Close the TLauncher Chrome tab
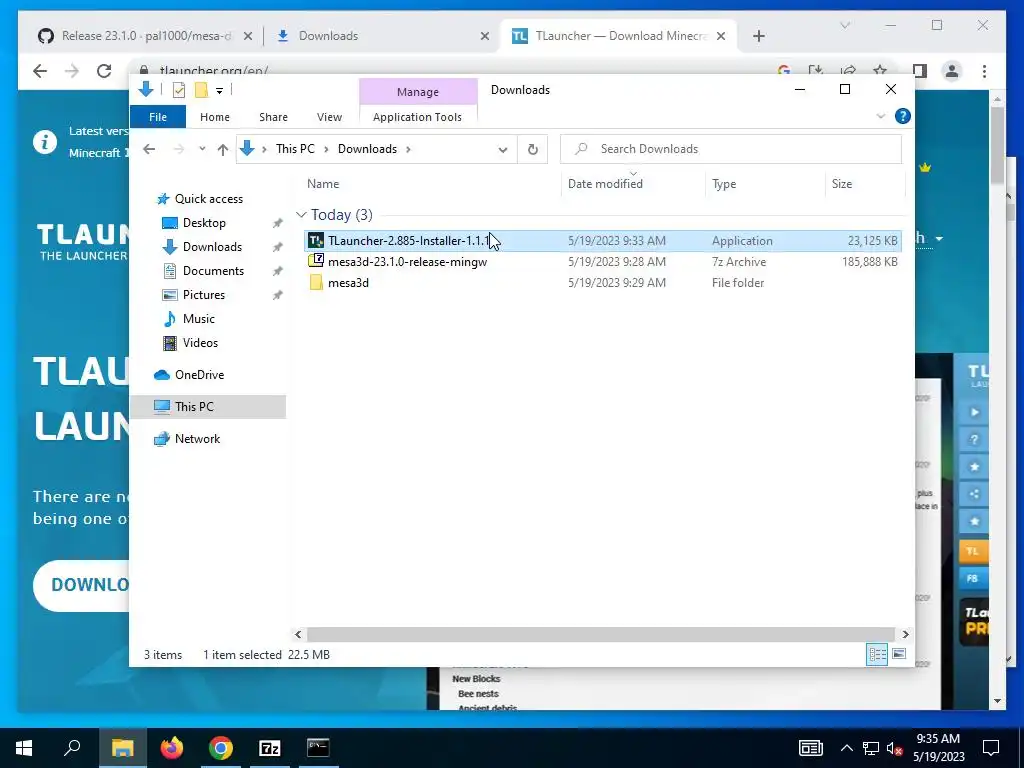 coord(721,37)
